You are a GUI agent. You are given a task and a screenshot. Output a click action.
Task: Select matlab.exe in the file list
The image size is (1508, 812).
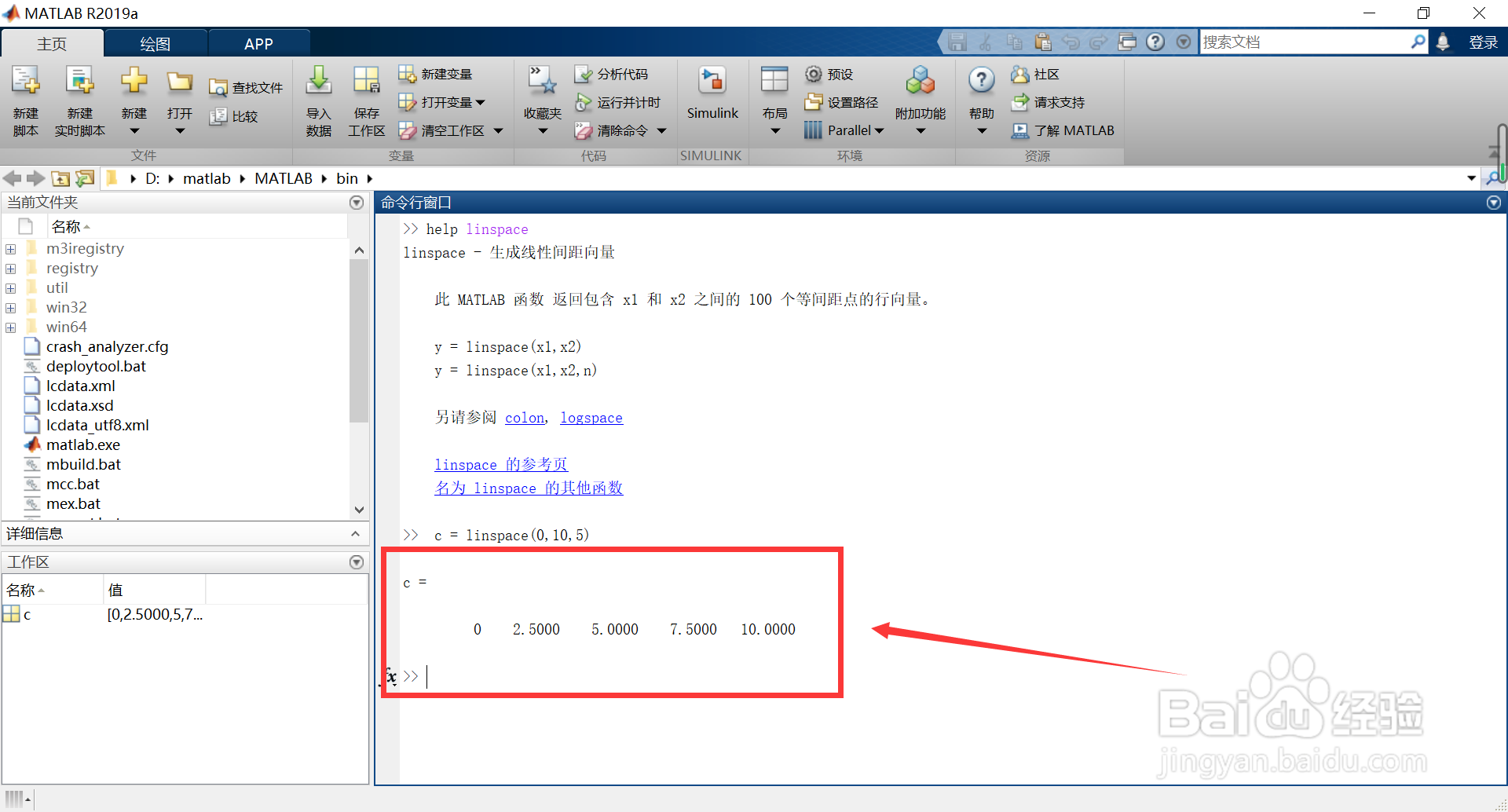tap(83, 445)
